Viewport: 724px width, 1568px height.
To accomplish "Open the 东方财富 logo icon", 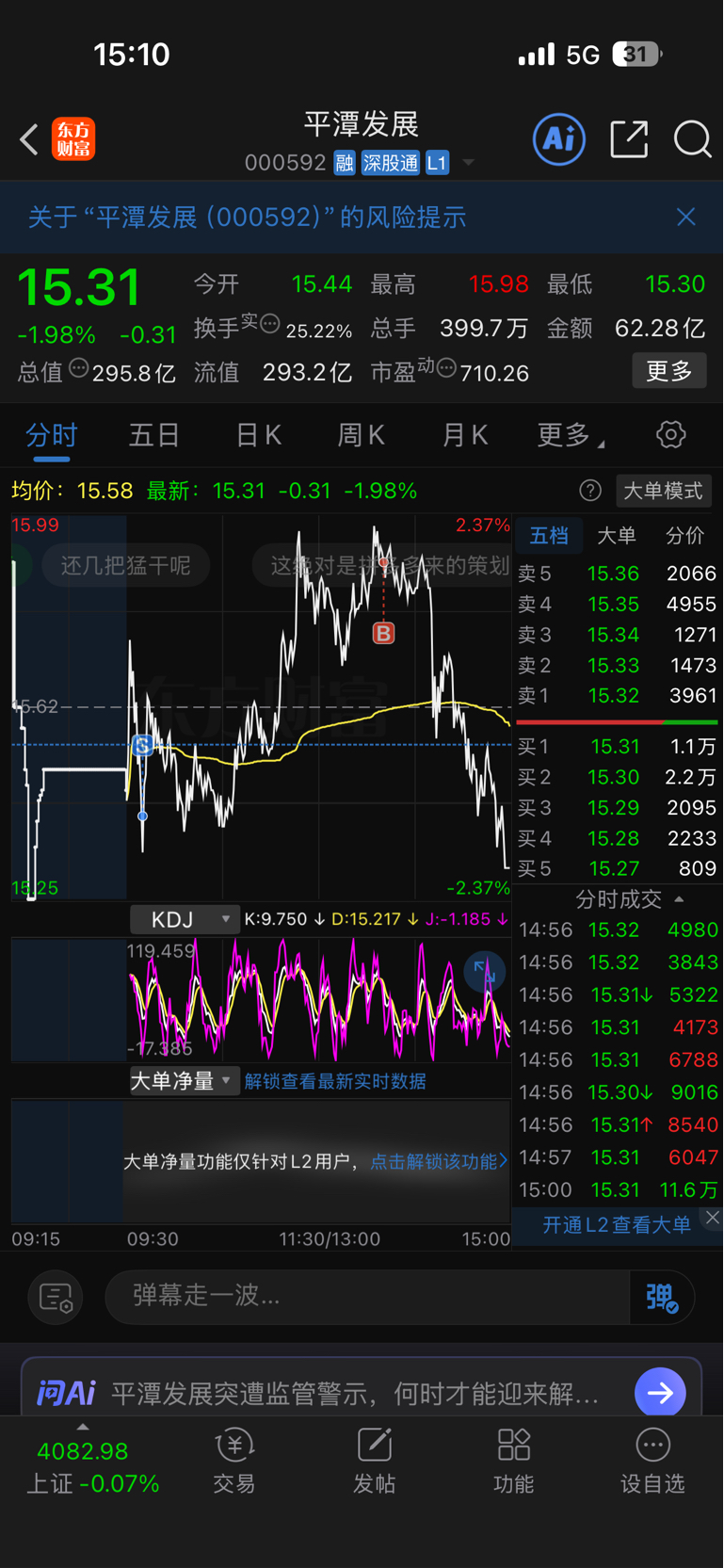I will pos(73,139).
